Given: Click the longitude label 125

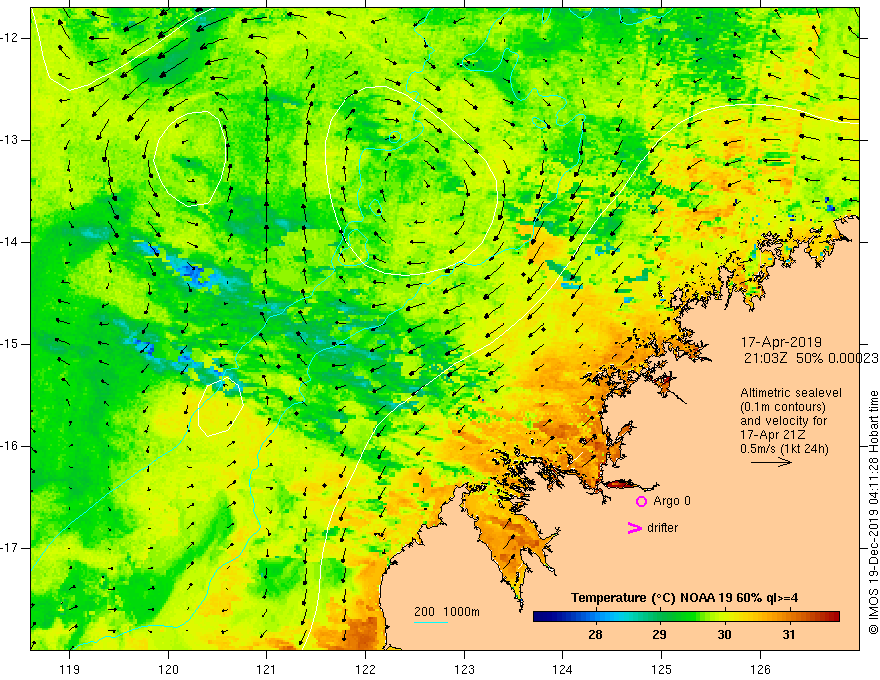Looking at the screenshot, I should click(661, 669).
